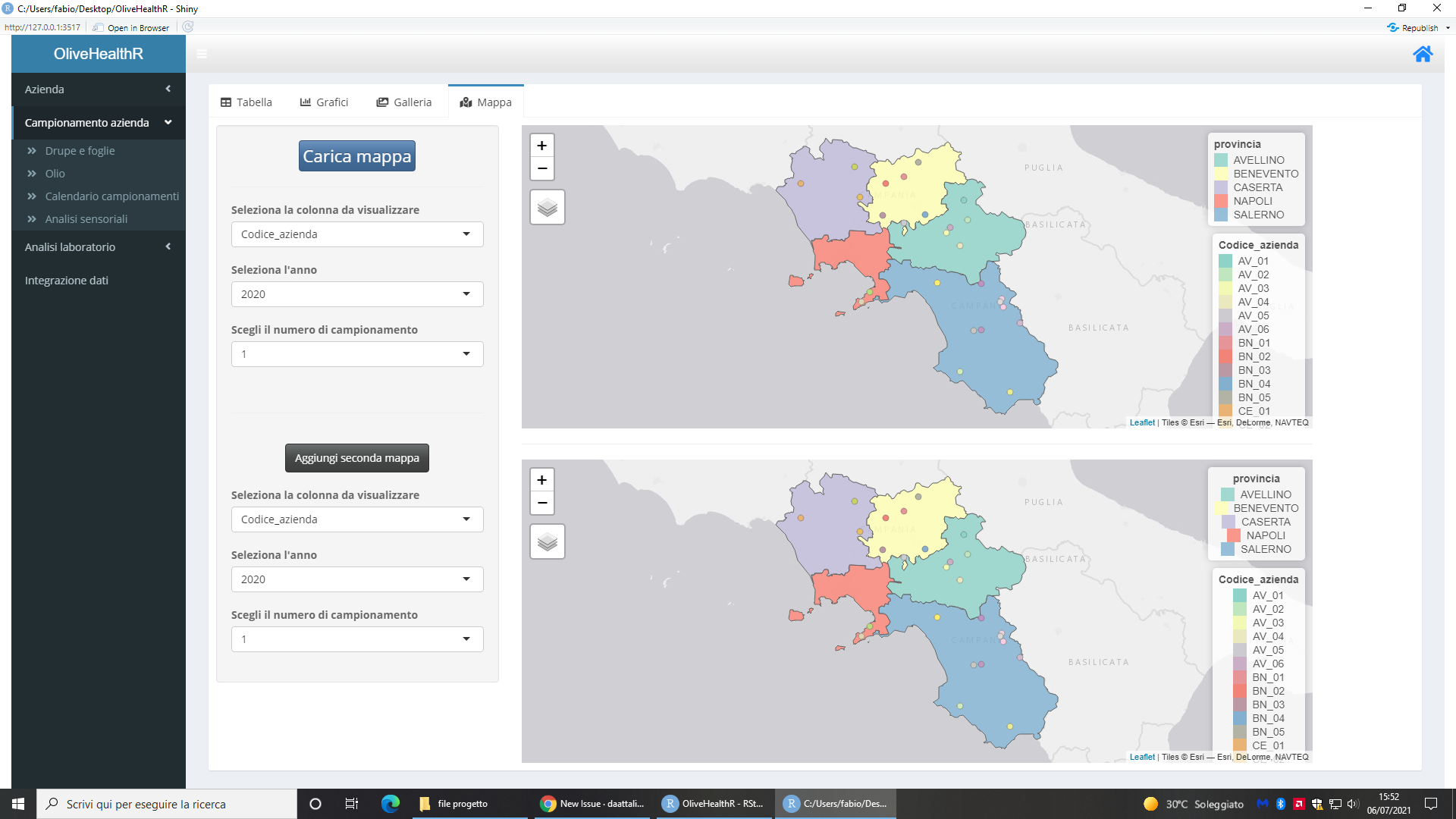The width and height of the screenshot is (1456, 819).
Task: Open the first Codice_azienda column dropdown
Action: pos(356,234)
